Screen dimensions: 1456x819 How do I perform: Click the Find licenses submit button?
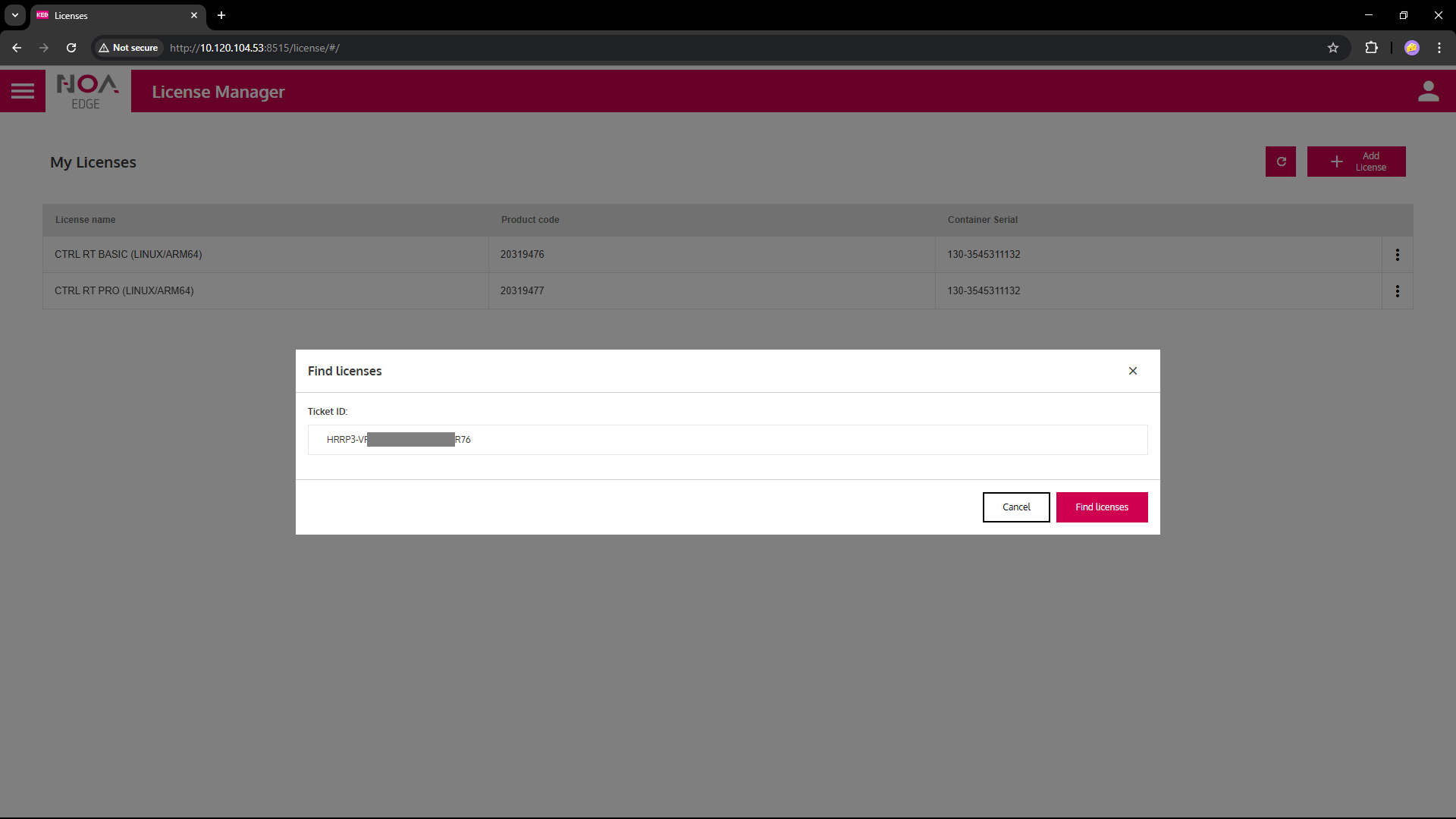coord(1101,507)
